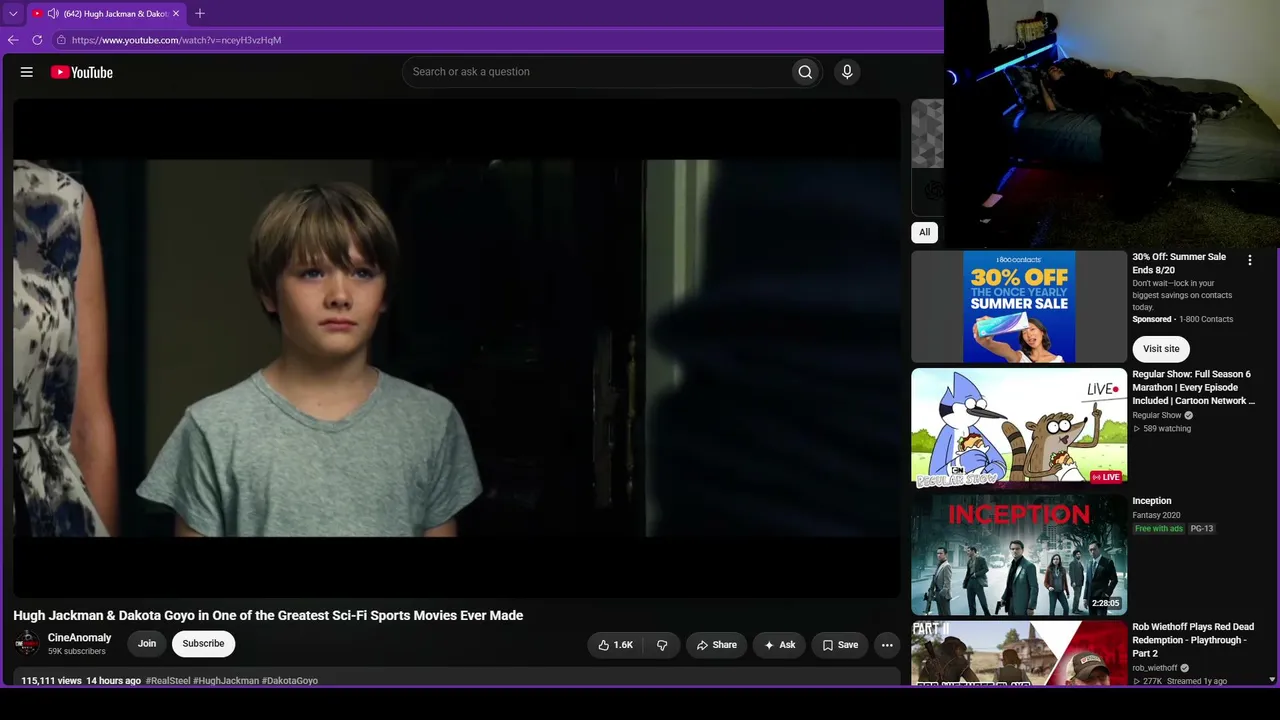
Task: Close the Hugh Jackman YouTube tab
Action: tap(176, 14)
